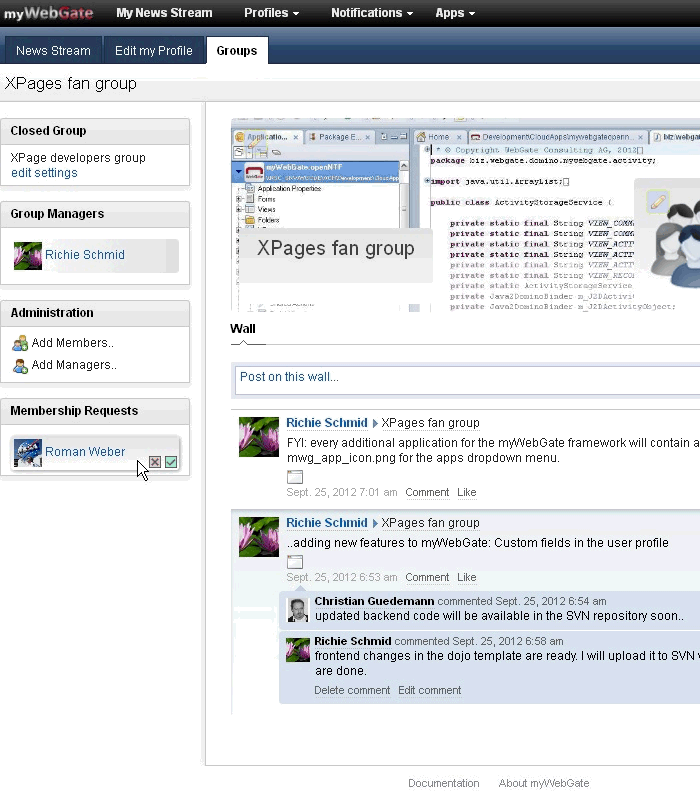Screen dimensions: 700x799
Task: Click the Add Managers icon
Action: click(x=20, y=366)
